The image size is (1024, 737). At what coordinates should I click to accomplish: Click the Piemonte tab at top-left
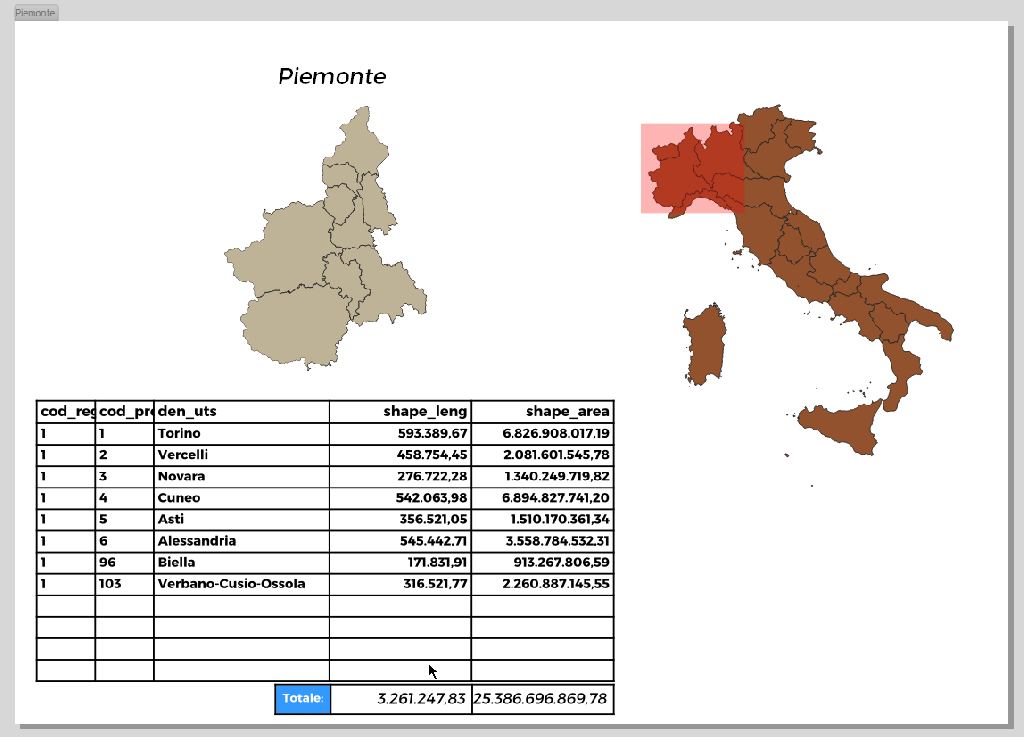36,12
